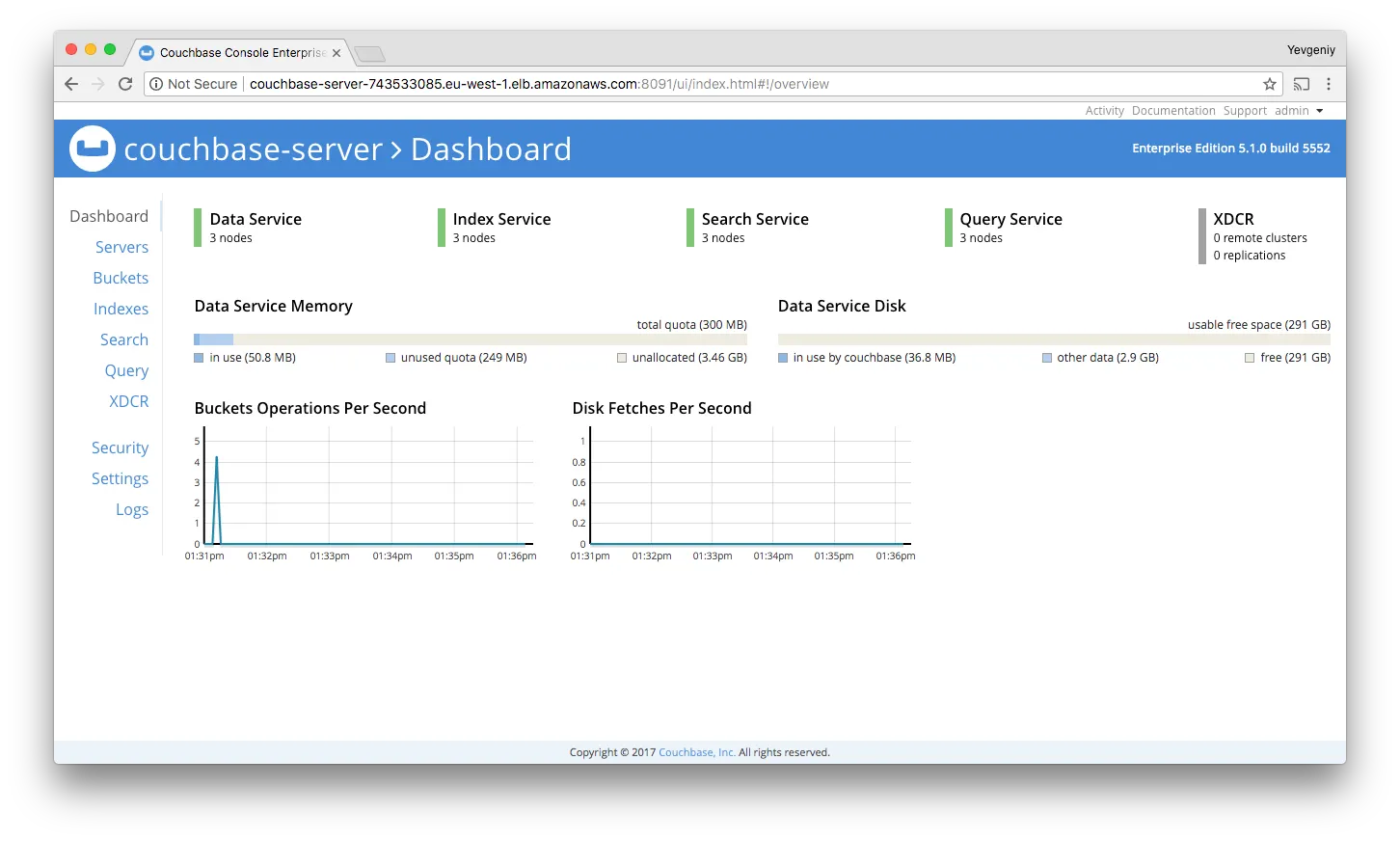Open the Chrome cast icon
Image resolution: width=1400 pixels, height=841 pixels.
(1302, 84)
